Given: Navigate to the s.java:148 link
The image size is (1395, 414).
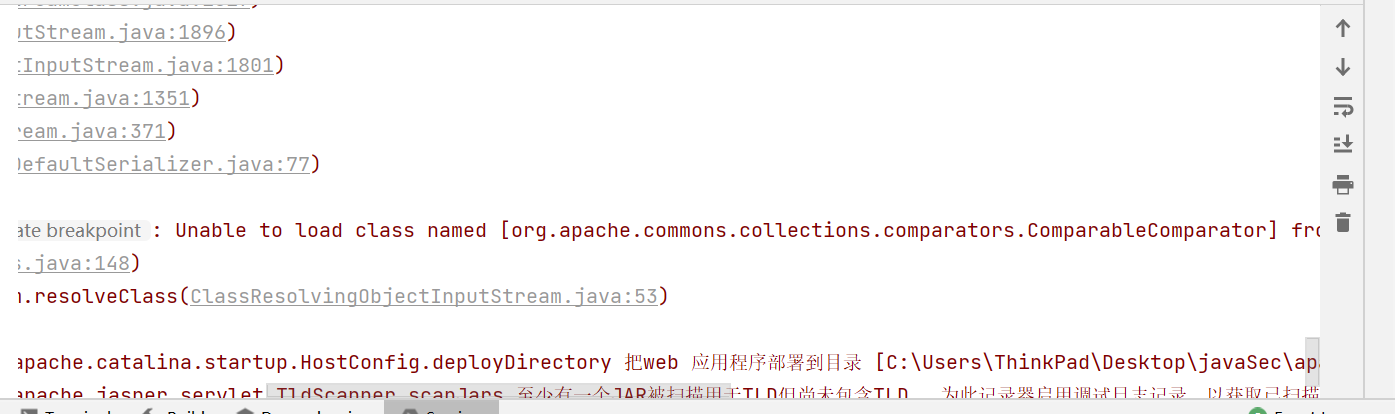Looking at the screenshot, I should [74, 263].
